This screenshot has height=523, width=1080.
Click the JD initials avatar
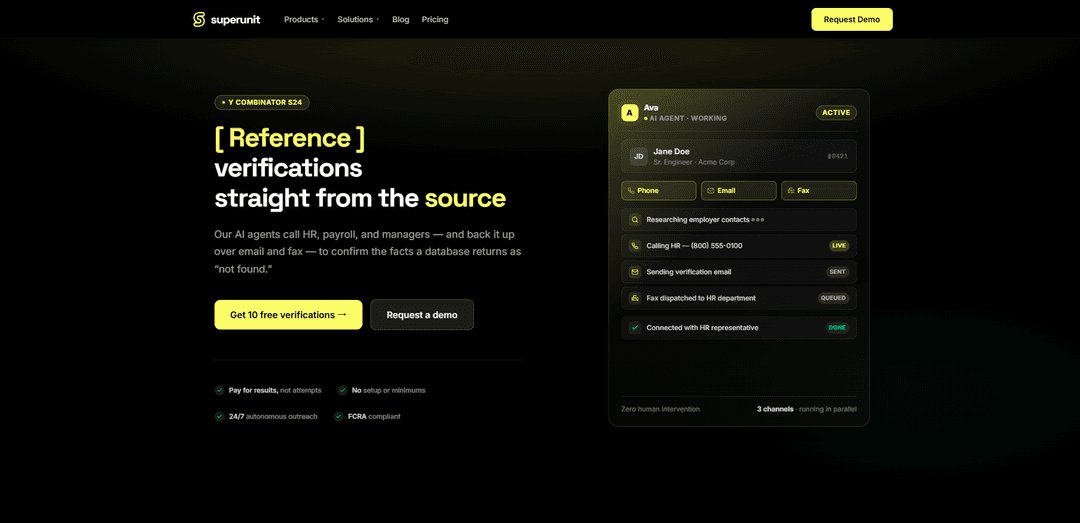(638, 156)
